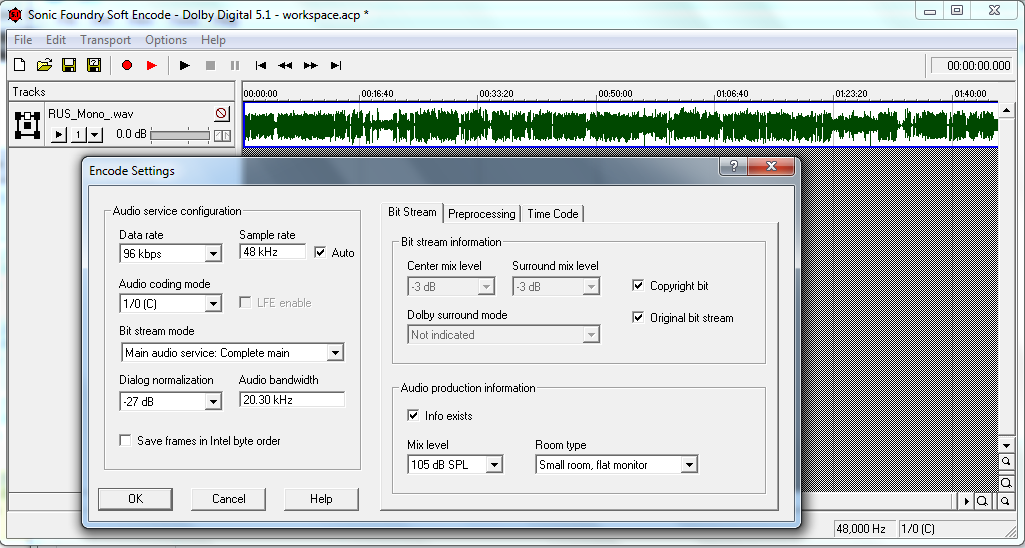This screenshot has height=548, width=1025.
Task: Click the Pause transport button
Action: tap(235, 65)
